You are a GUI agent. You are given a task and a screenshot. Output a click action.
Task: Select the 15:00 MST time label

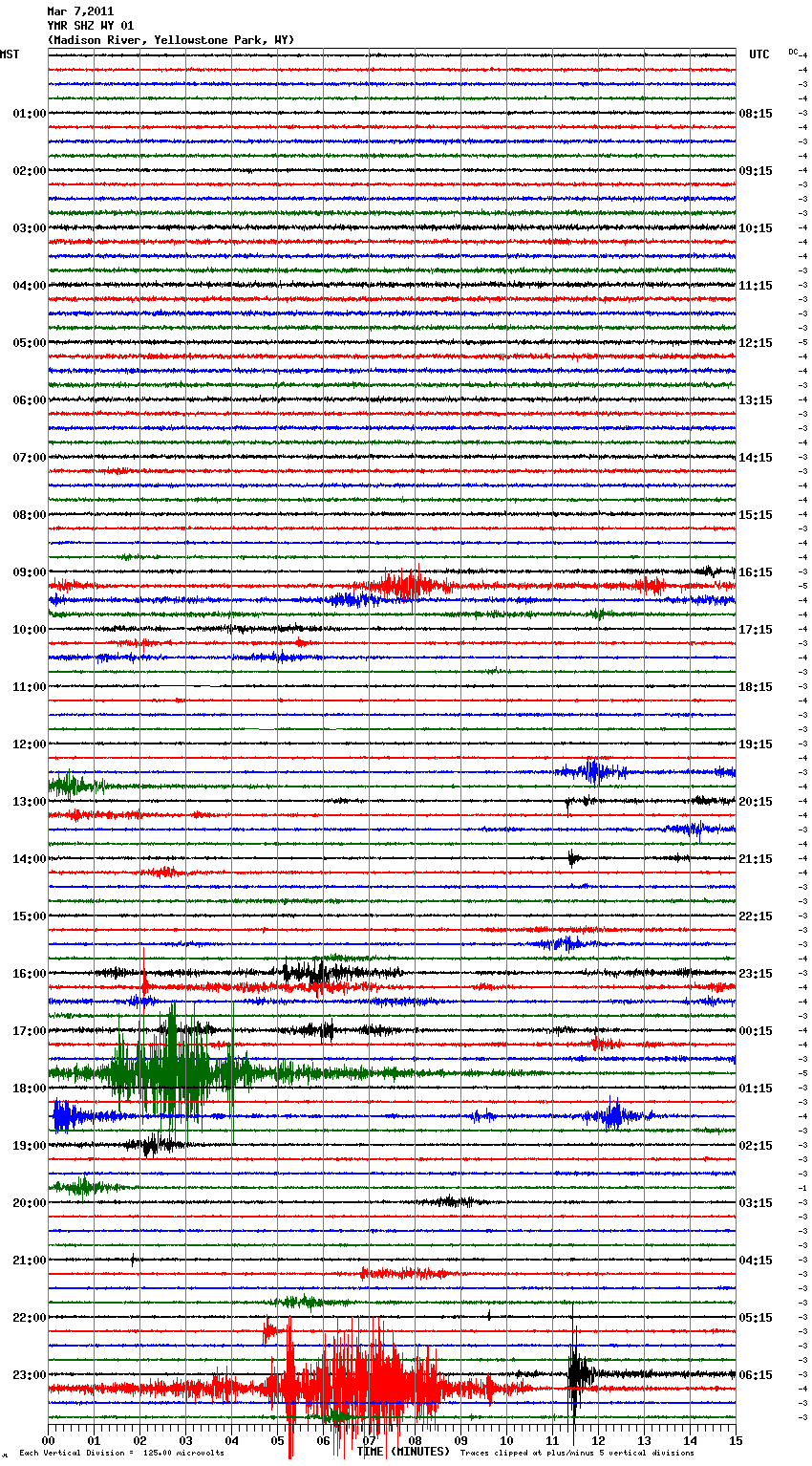30,916
